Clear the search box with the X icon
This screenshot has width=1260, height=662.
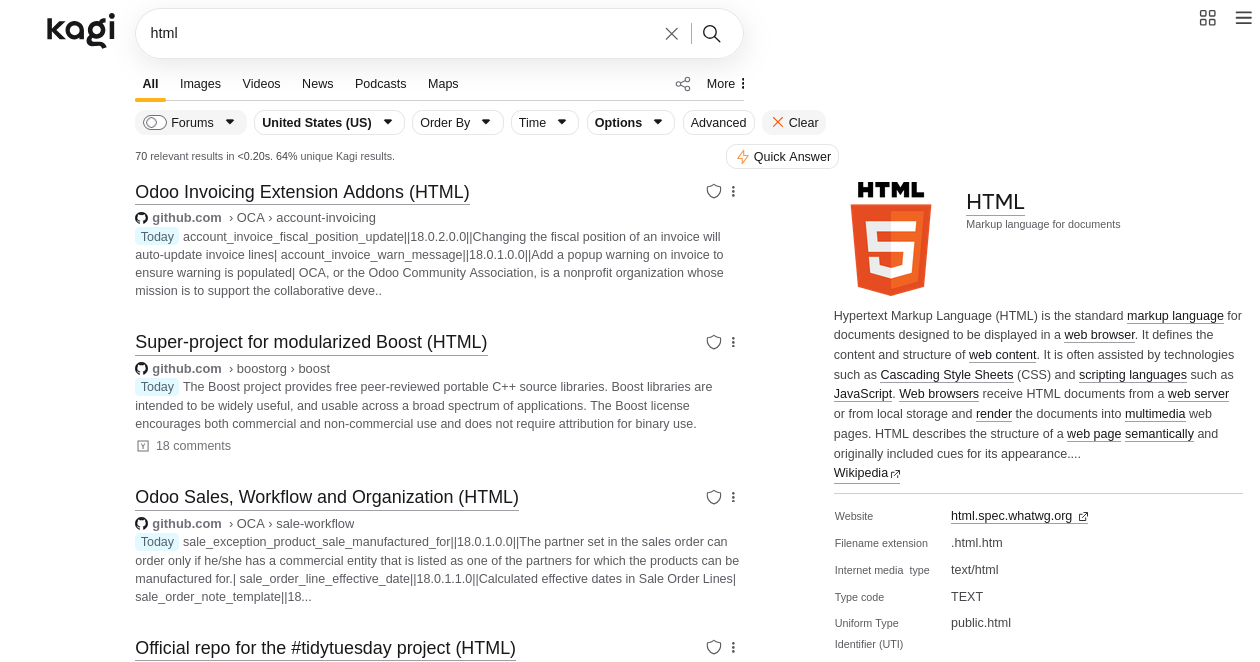[x=671, y=34]
